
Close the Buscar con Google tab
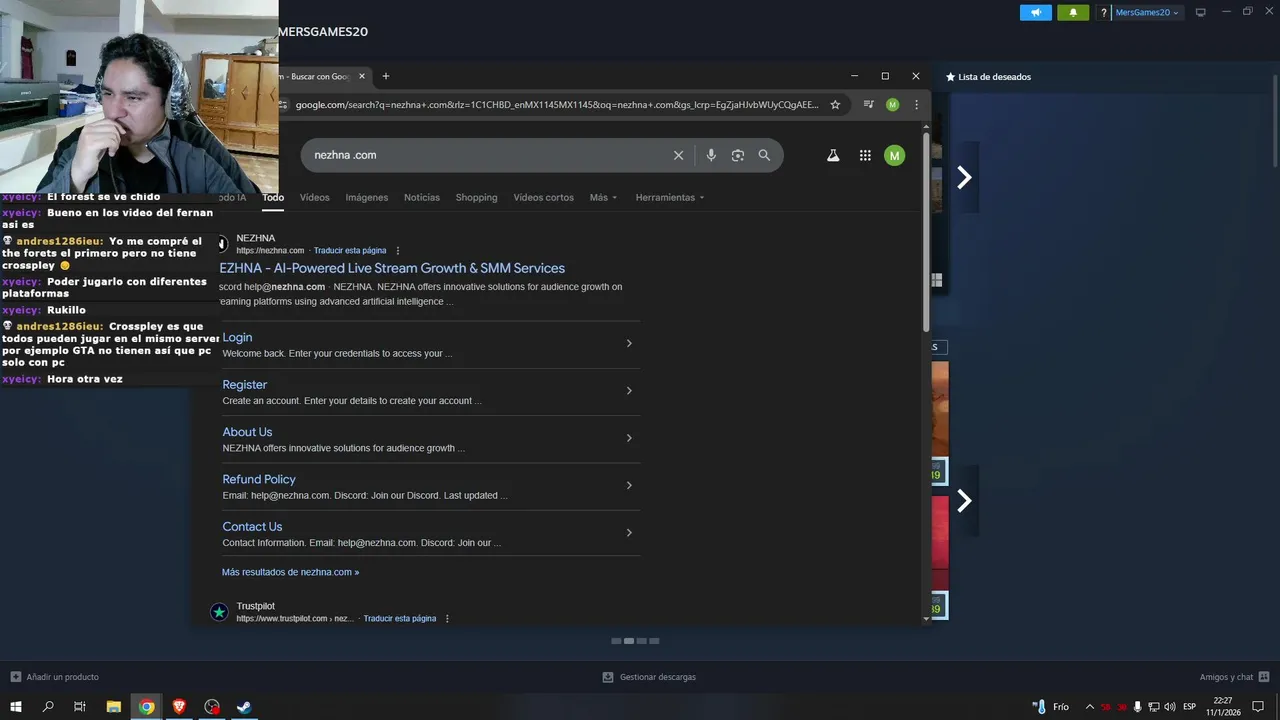pyautogui.click(x=362, y=76)
